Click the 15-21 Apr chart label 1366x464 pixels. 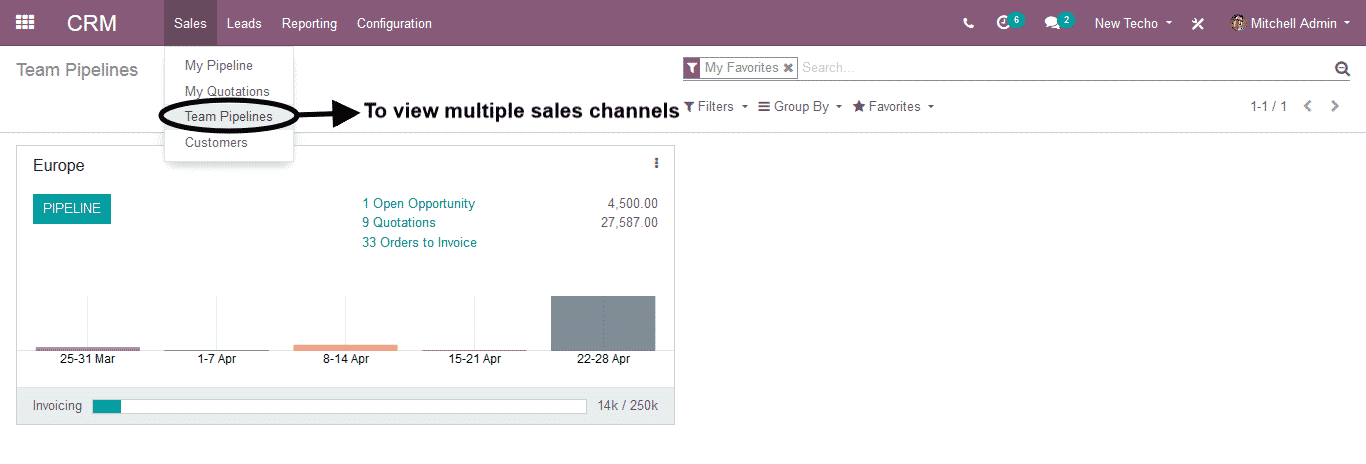[x=475, y=359]
